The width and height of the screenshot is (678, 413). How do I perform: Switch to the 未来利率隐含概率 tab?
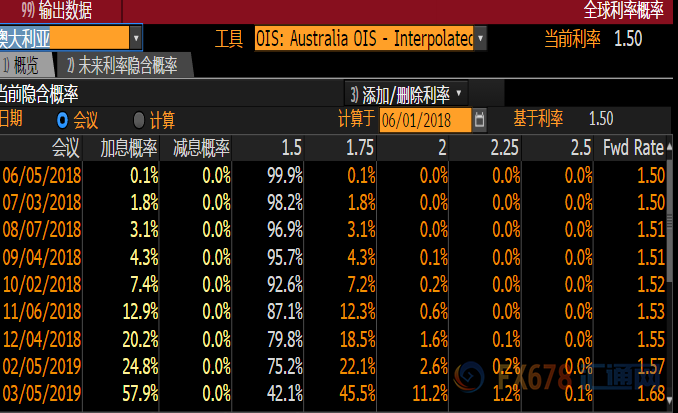[x=120, y=66]
